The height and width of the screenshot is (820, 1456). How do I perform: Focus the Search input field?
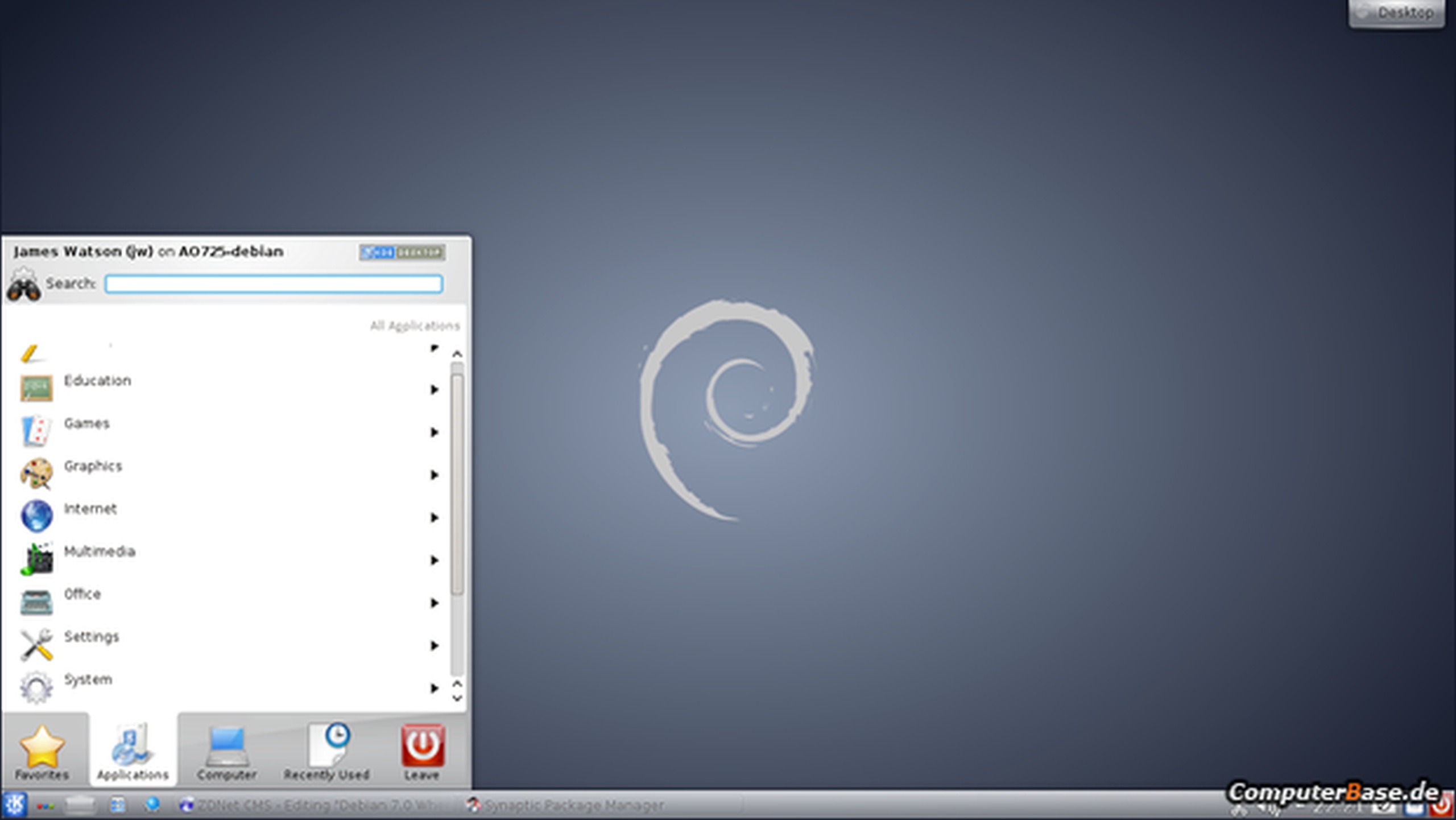274,284
